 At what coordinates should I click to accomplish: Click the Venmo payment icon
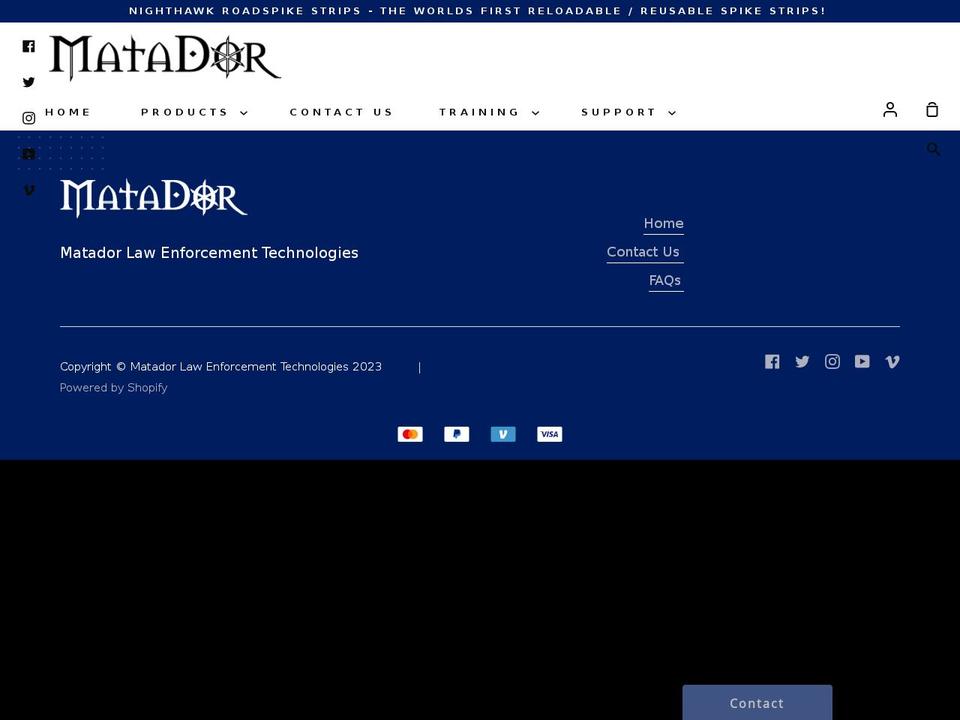503,434
